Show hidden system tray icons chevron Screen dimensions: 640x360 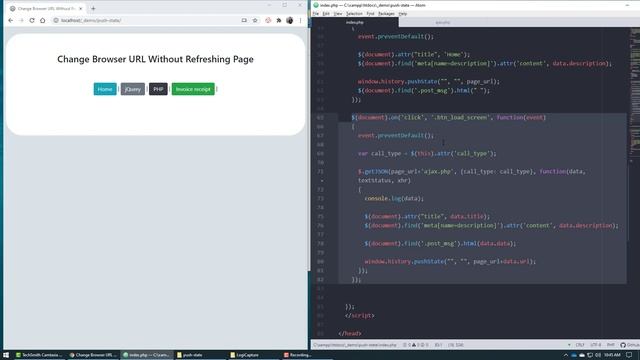[565, 355]
